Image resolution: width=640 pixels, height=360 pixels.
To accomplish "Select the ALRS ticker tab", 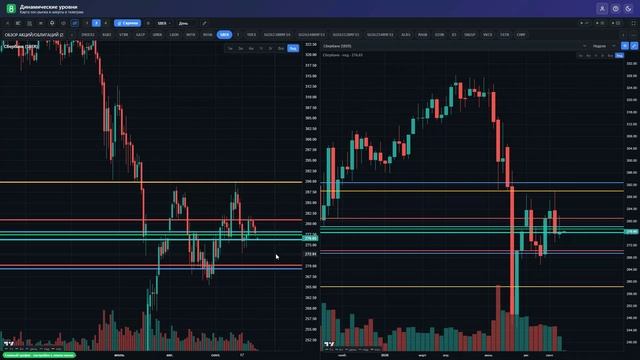I will pyautogui.click(x=406, y=35).
